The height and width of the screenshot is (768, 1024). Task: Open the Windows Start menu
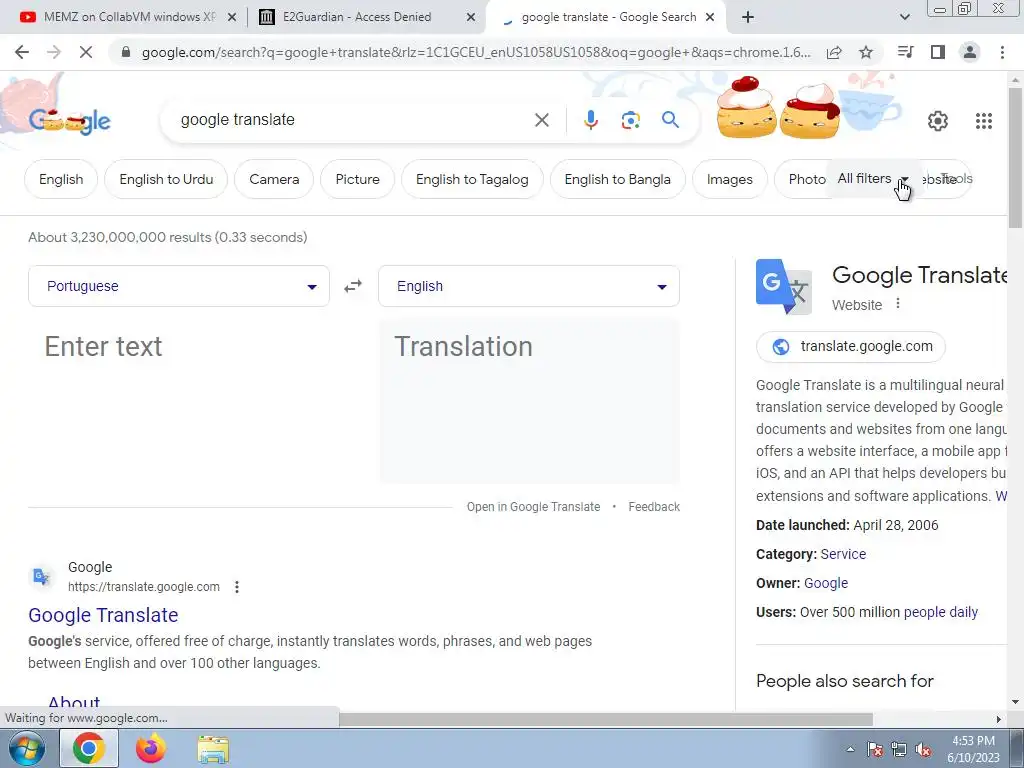click(27, 748)
